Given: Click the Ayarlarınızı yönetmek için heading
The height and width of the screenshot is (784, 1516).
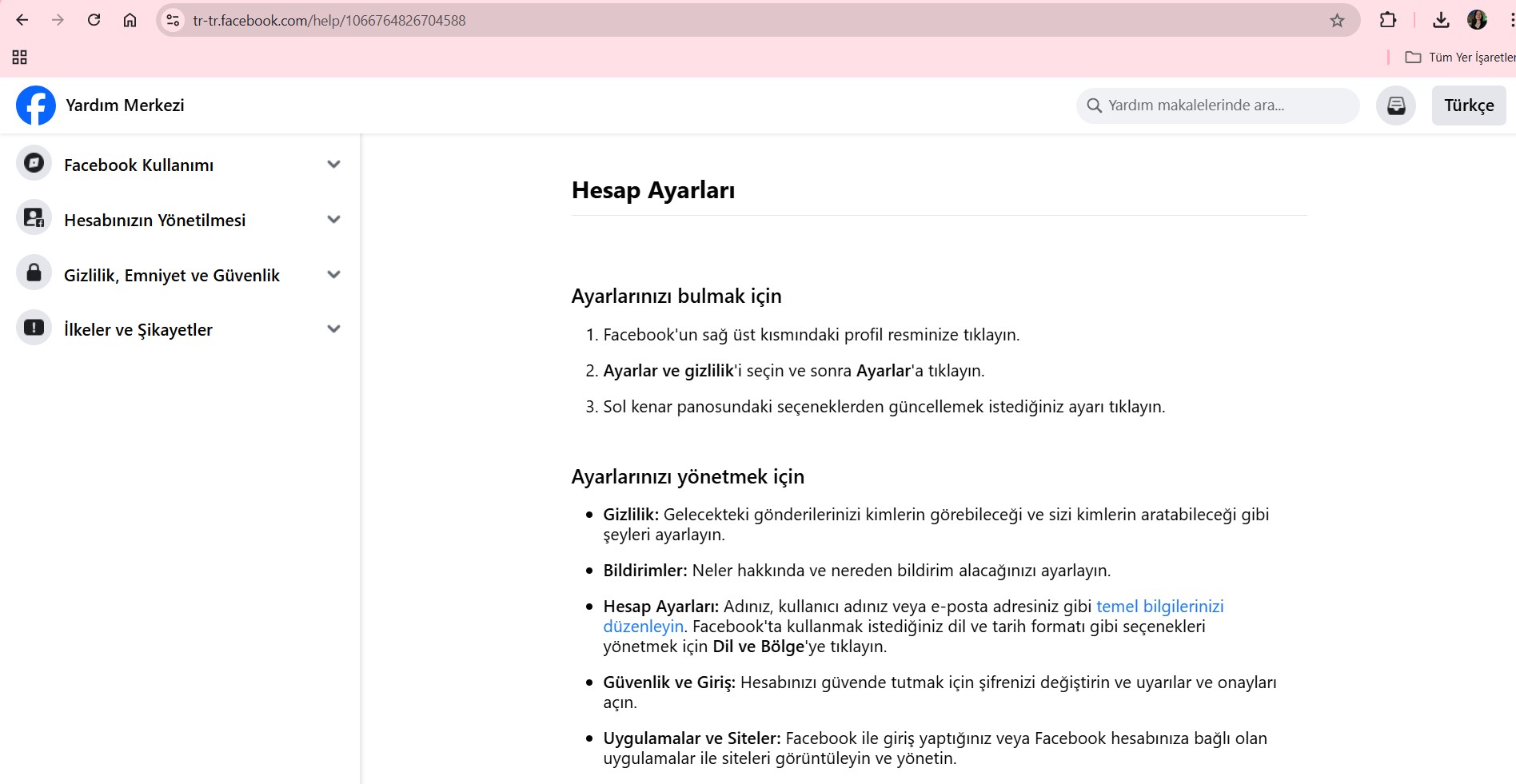Looking at the screenshot, I should point(688,477).
